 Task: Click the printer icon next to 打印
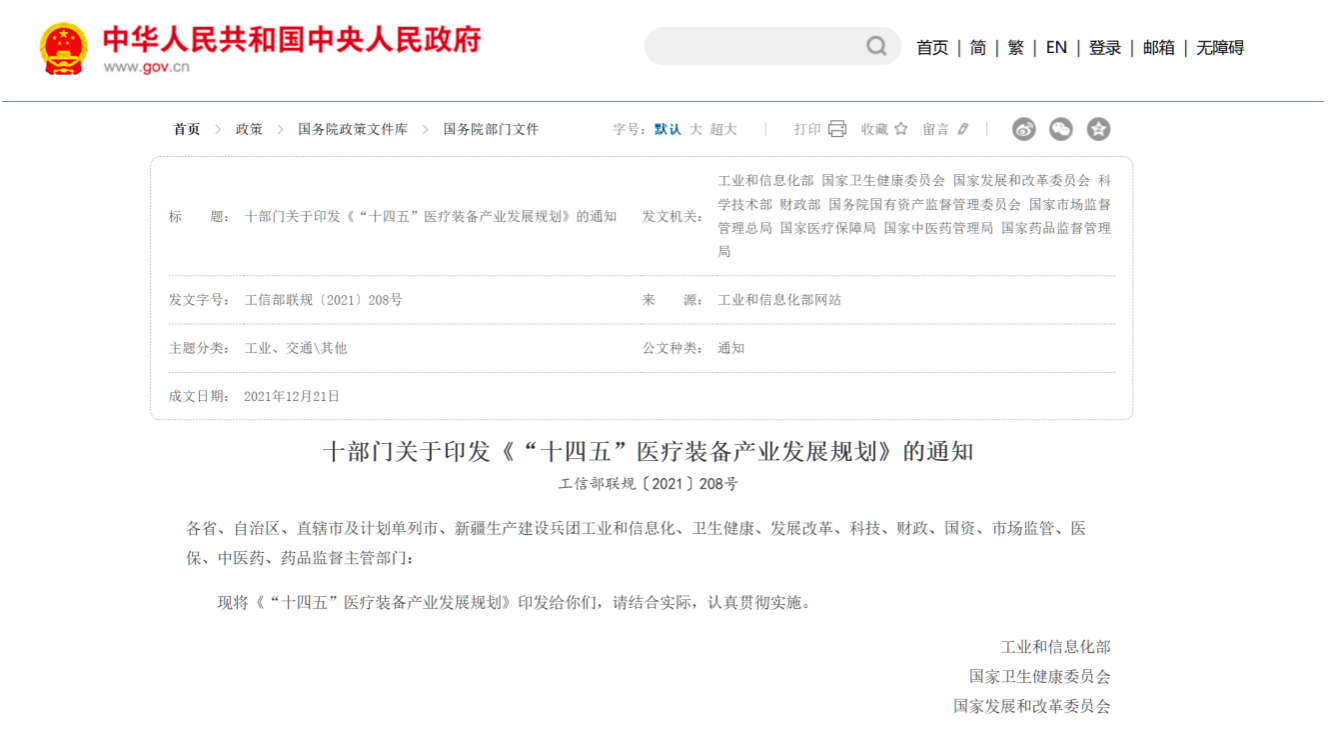837,129
